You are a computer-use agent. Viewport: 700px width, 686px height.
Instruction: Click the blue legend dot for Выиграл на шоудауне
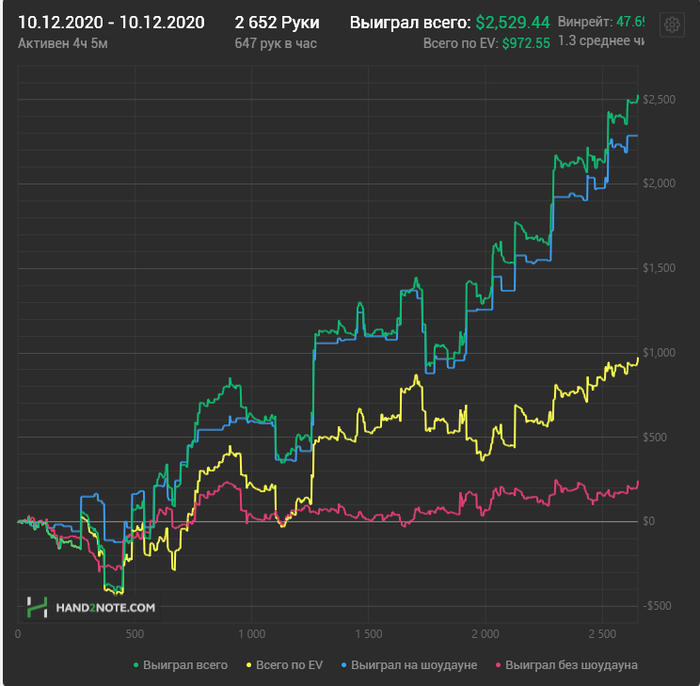[x=344, y=665]
